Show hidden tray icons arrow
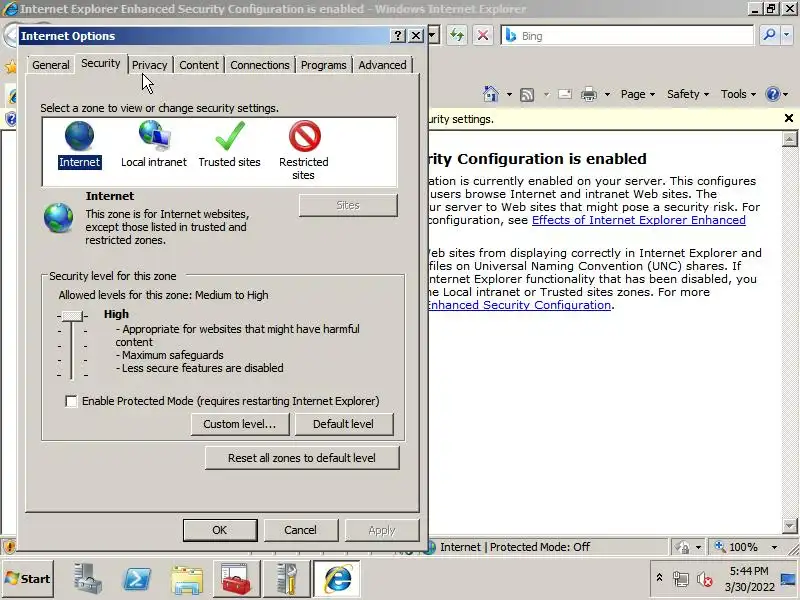 [659, 578]
